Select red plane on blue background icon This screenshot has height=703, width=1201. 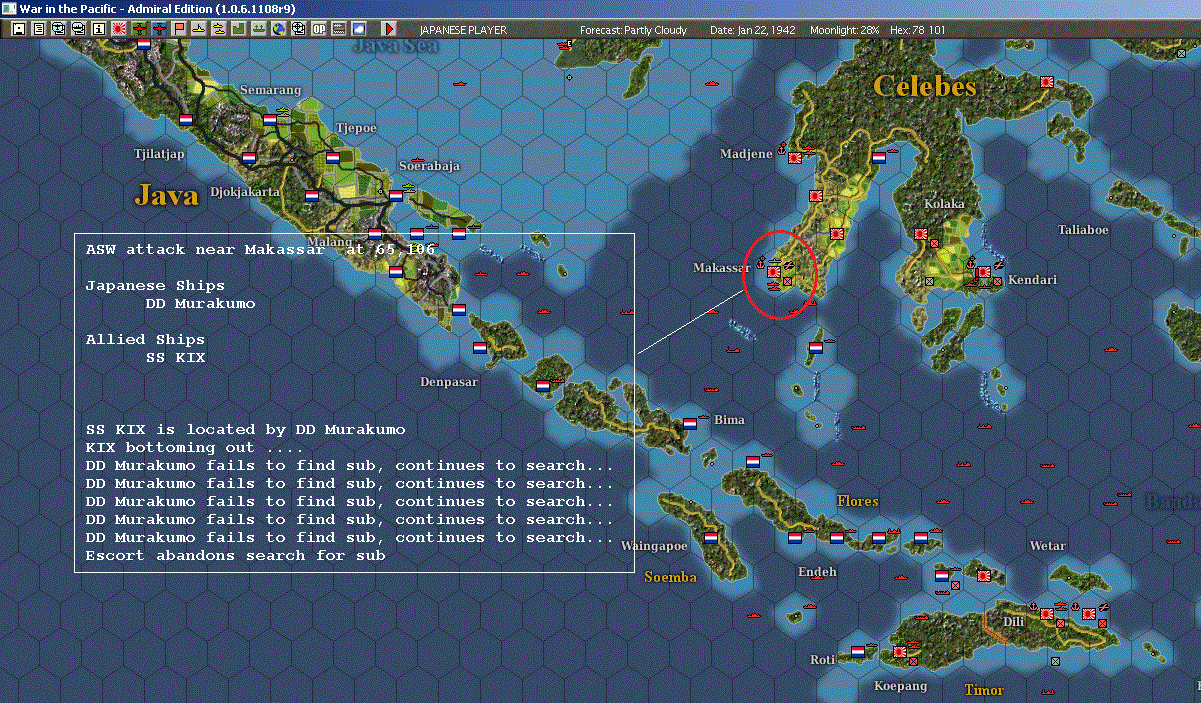tap(159, 29)
